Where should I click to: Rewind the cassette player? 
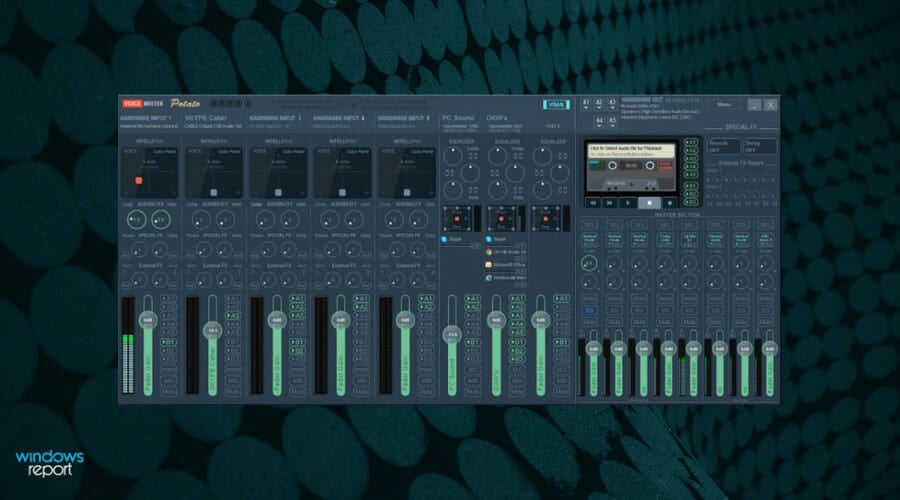coord(593,203)
